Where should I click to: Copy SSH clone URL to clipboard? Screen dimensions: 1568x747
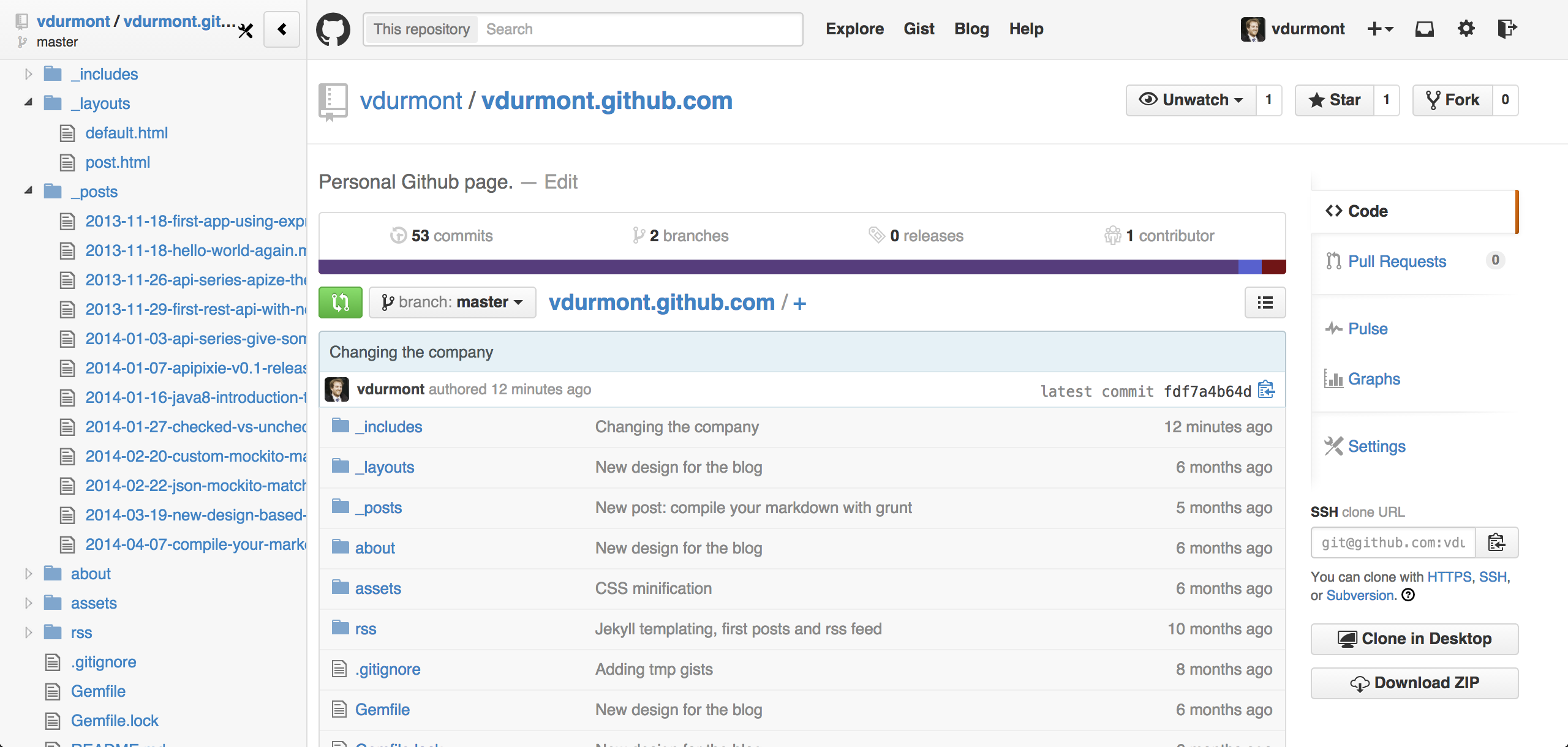[x=1496, y=542]
